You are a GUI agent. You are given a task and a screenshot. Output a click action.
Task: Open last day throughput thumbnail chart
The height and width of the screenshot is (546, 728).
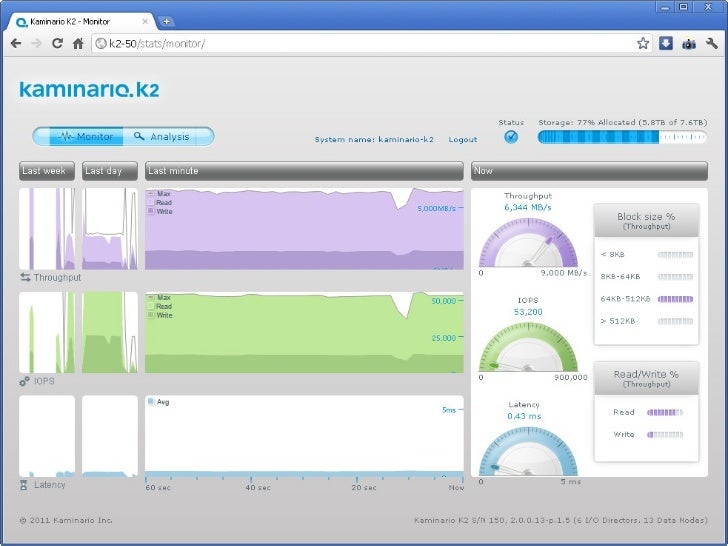110,228
